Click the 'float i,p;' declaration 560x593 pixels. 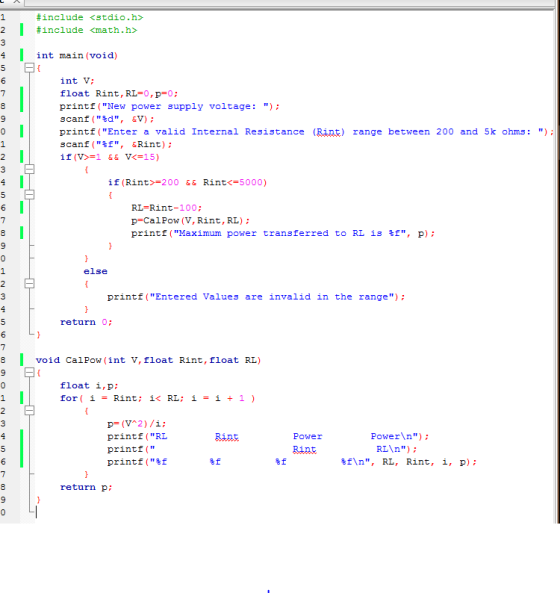point(89,386)
